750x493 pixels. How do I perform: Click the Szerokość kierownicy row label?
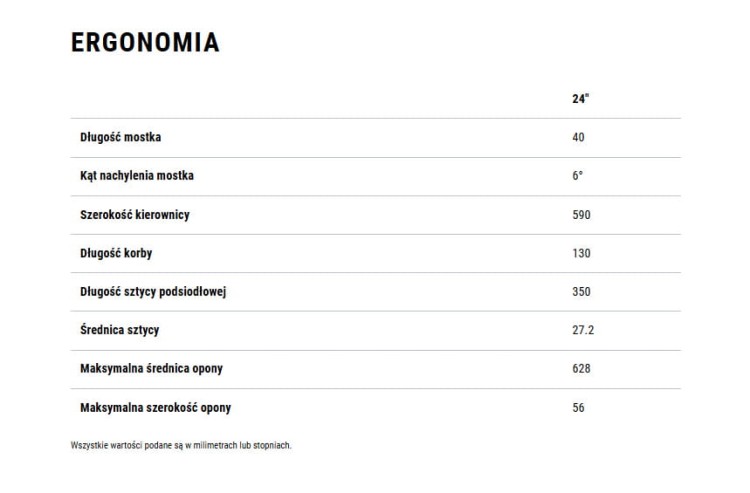(135, 215)
